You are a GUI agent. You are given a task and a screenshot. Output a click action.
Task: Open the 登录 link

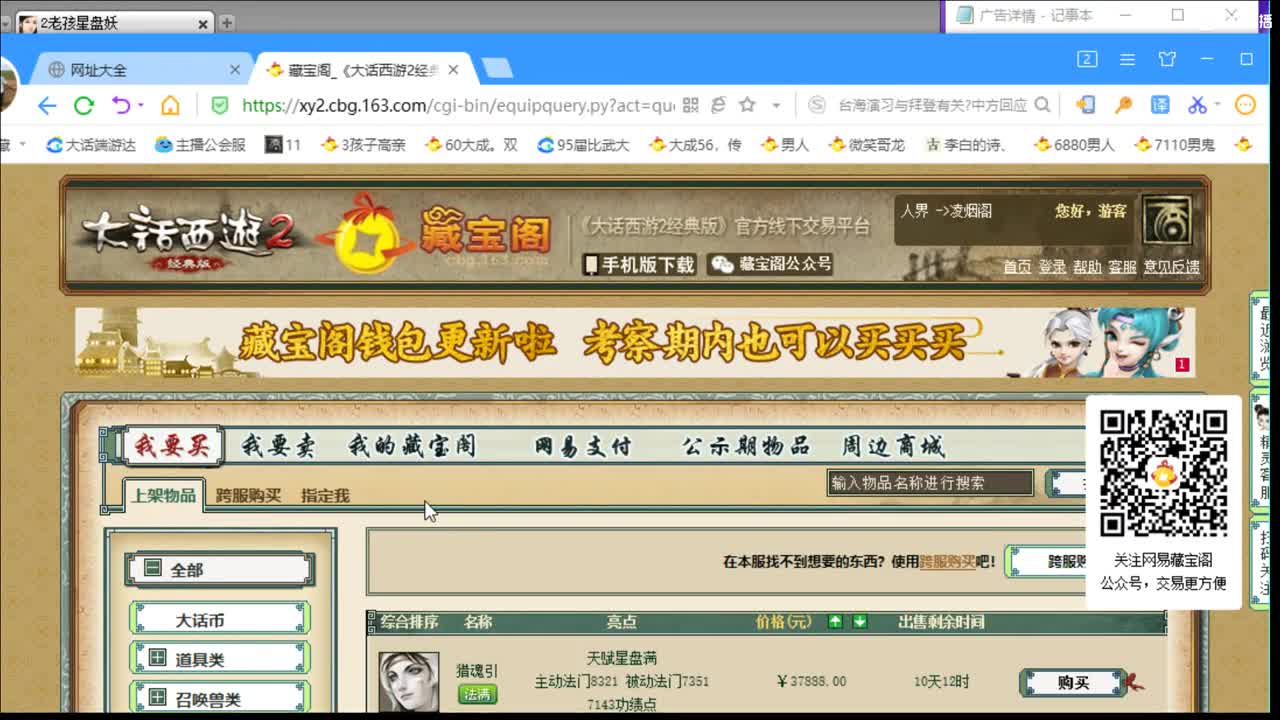click(x=1052, y=267)
